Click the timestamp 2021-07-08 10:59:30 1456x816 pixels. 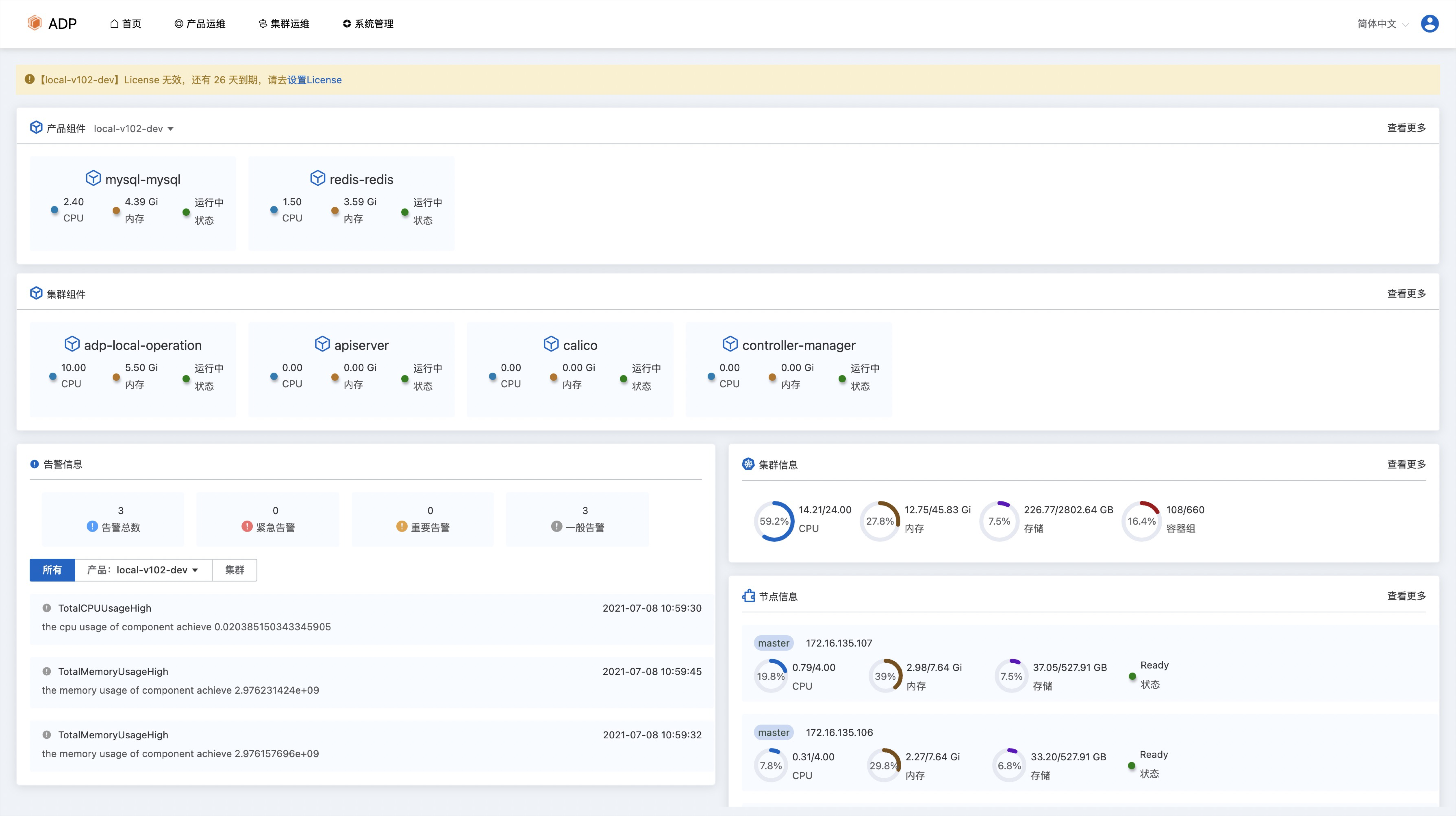point(652,608)
